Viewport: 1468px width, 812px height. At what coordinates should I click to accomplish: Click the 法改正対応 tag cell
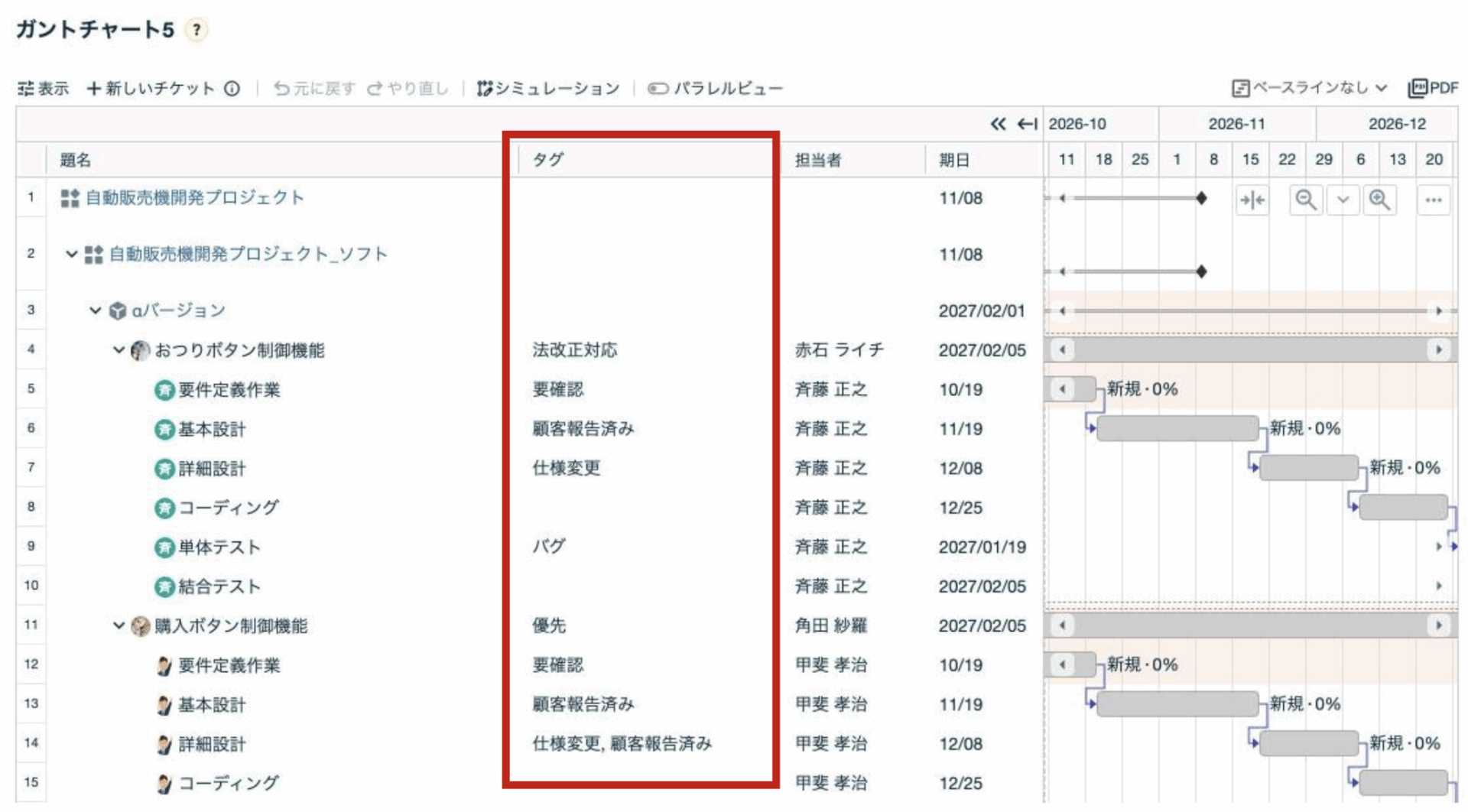click(575, 350)
